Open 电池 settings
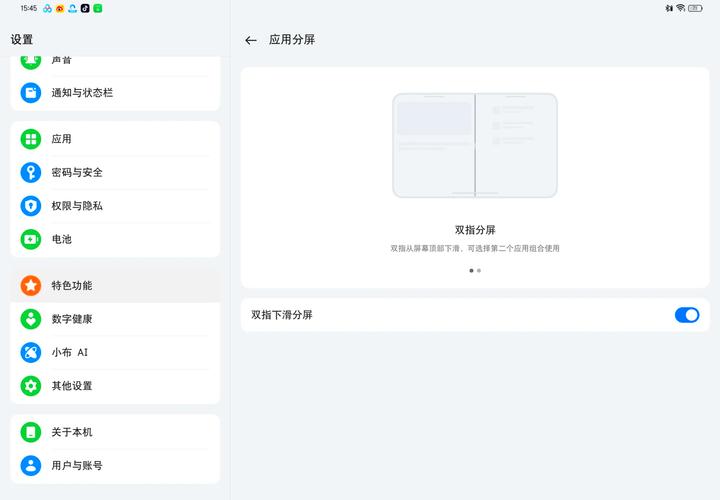 115,239
